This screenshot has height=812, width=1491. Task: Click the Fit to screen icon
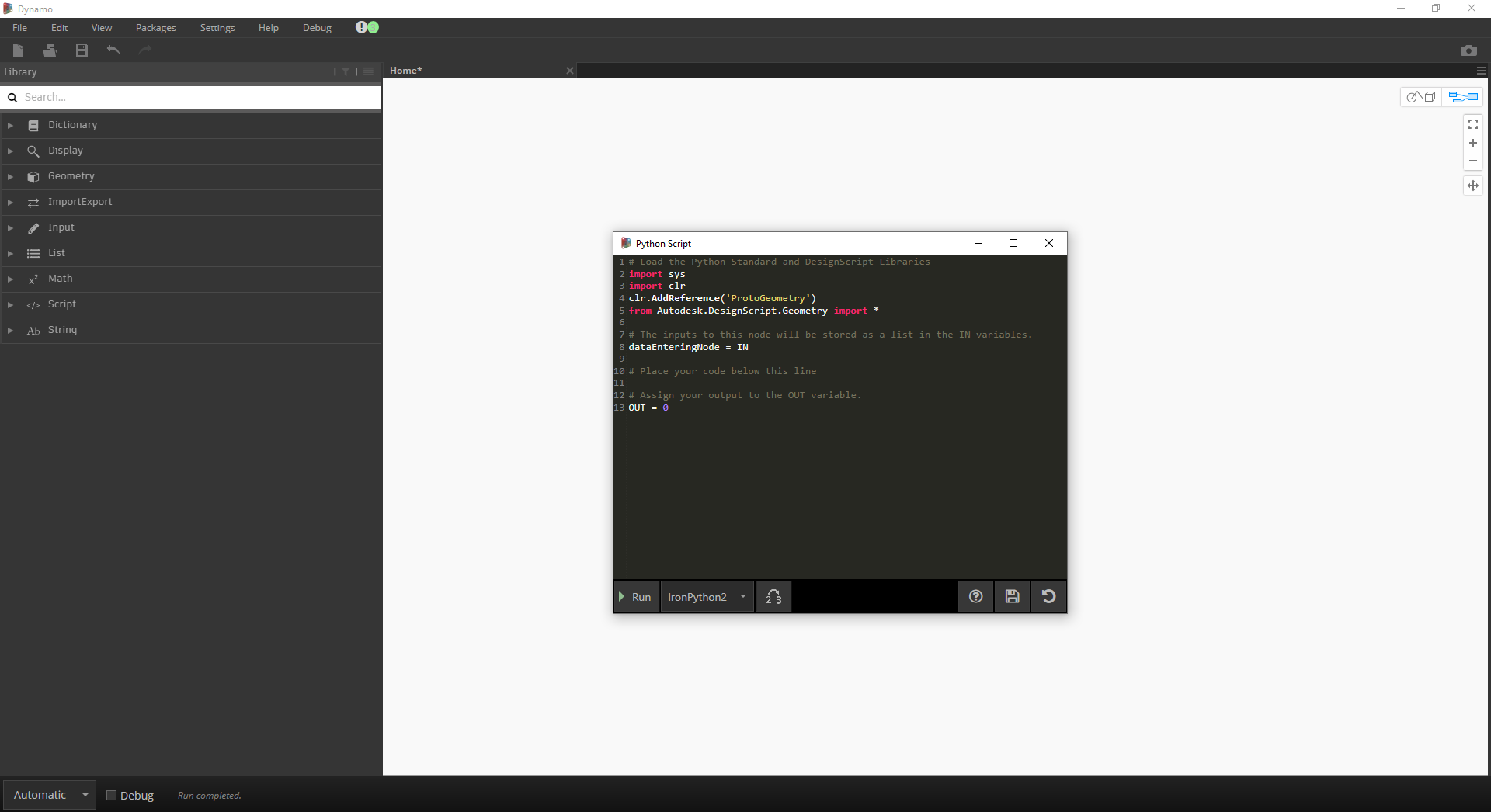point(1472,124)
